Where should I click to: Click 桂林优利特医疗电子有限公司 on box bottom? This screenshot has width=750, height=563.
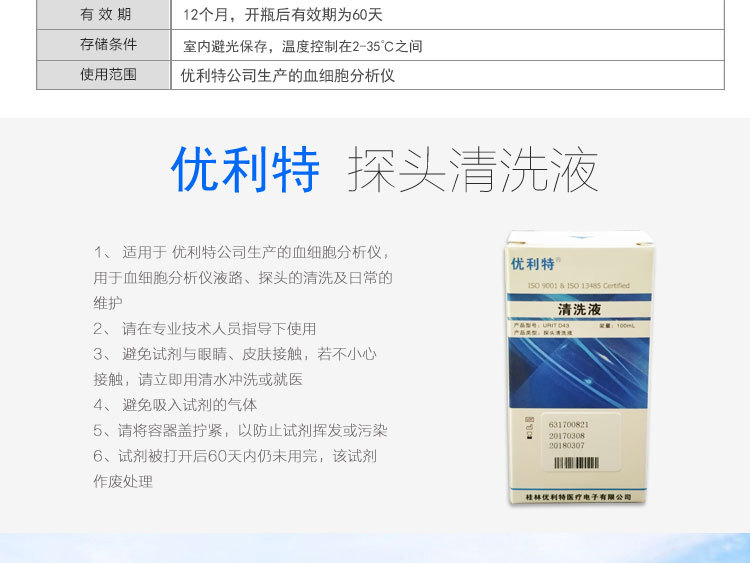click(x=578, y=497)
